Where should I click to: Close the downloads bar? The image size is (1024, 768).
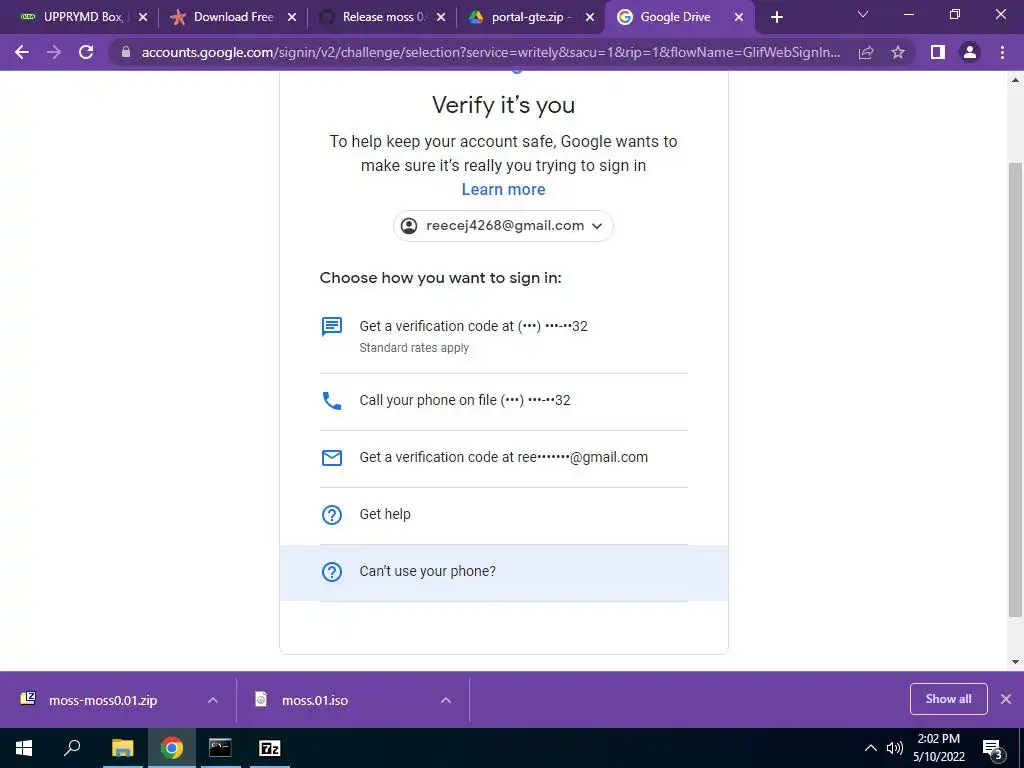pos(1006,699)
